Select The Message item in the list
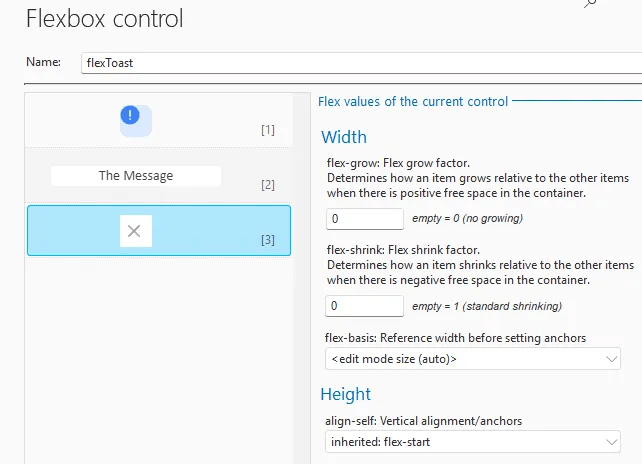The width and height of the screenshot is (642, 464). (x=136, y=176)
